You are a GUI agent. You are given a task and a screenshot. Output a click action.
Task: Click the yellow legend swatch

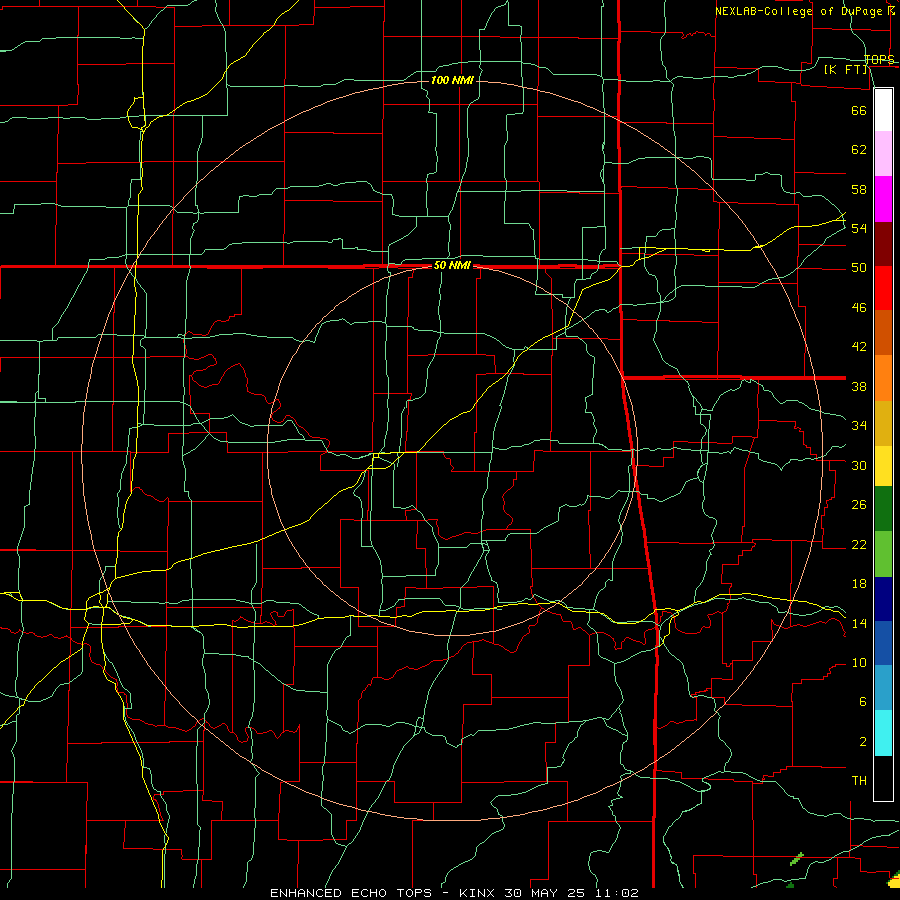pyautogui.click(x=883, y=465)
